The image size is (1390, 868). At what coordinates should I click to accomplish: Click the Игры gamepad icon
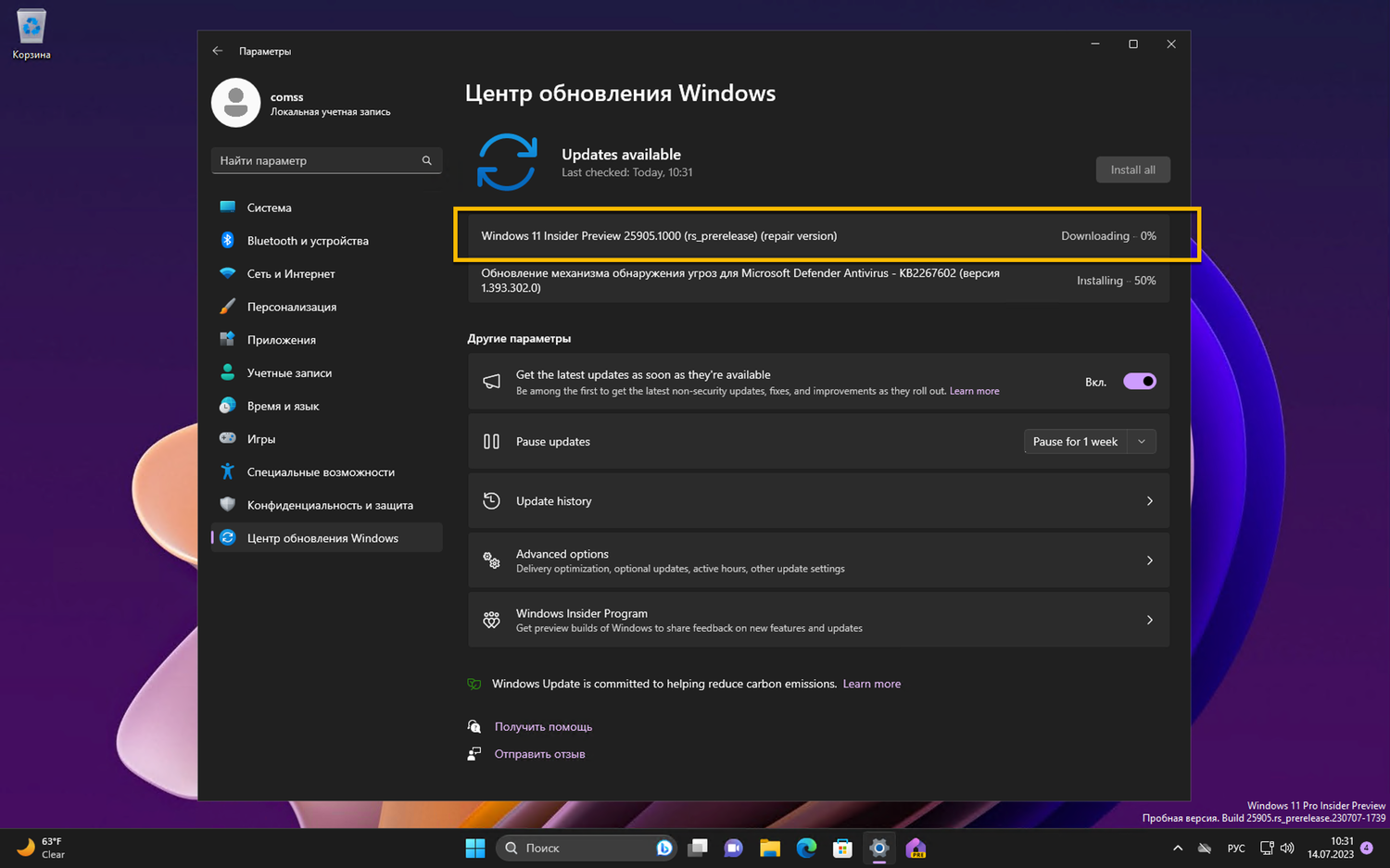(227, 438)
